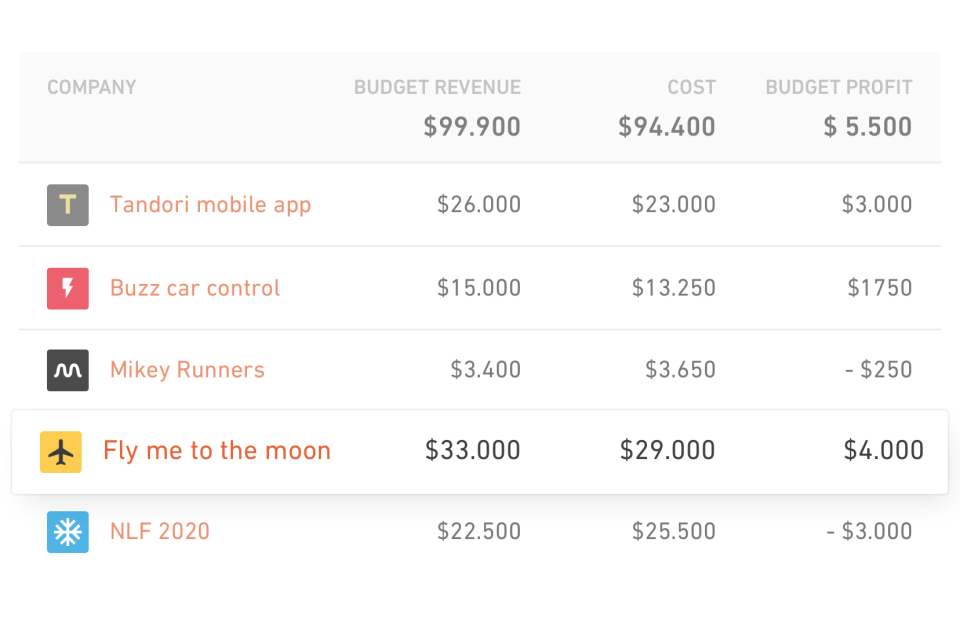Click the red Buzz car control lightning icon
Image resolution: width=960 pixels, height=626 pixels.
click(x=68, y=288)
